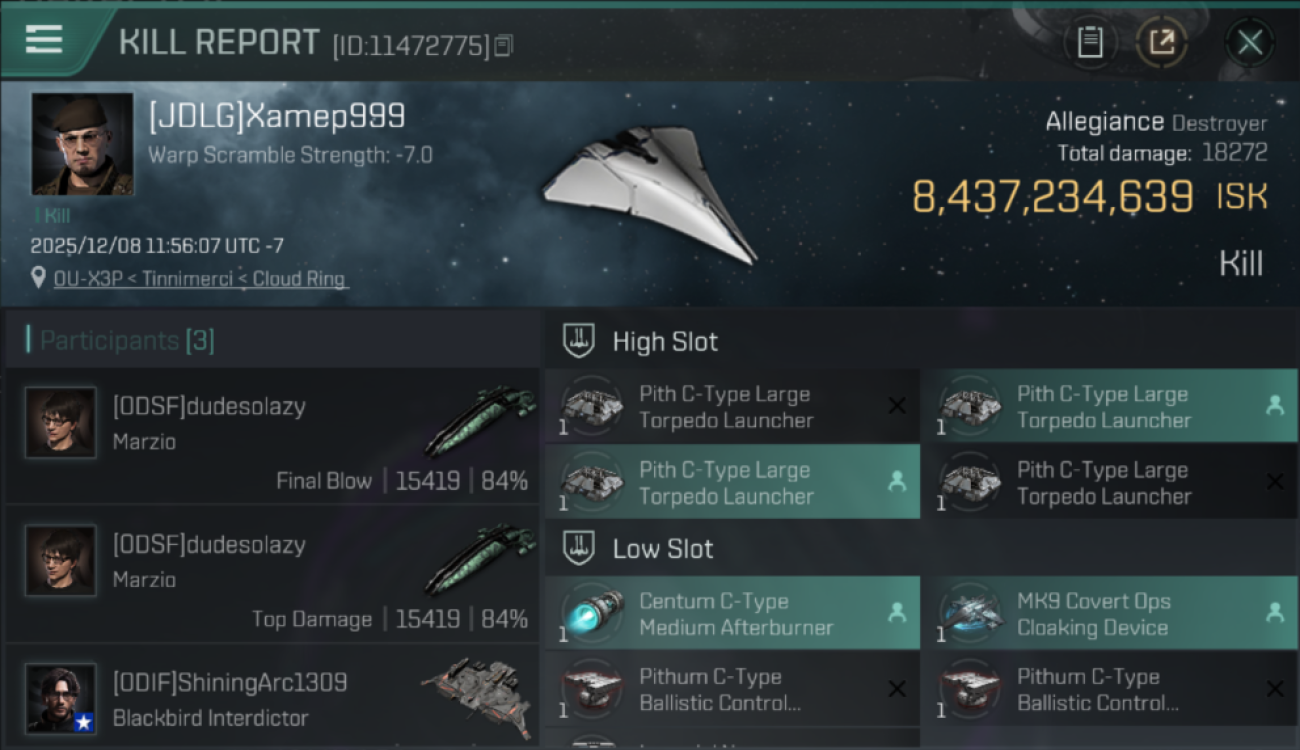Share the kill report externally
Screen dimensions: 1300x750
pyautogui.click(x=1161, y=43)
